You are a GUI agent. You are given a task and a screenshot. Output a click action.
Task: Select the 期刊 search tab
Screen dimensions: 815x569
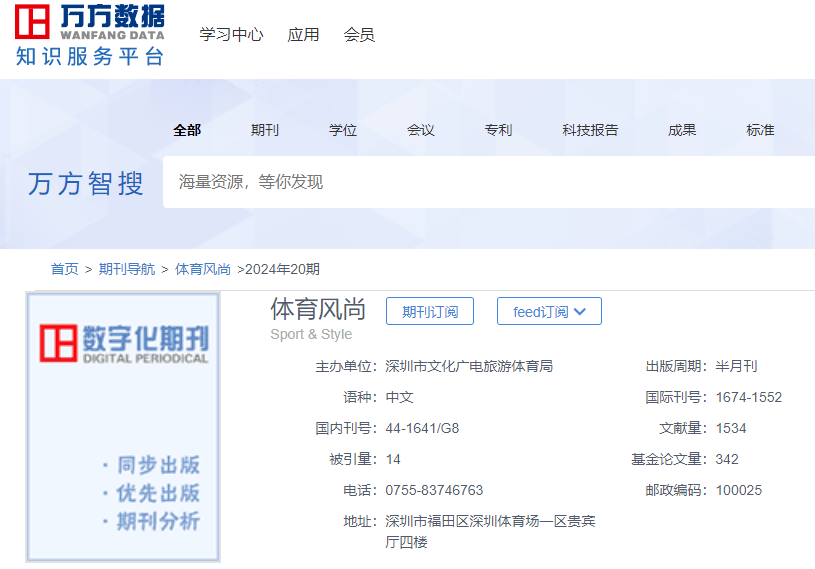(x=265, y=130)
